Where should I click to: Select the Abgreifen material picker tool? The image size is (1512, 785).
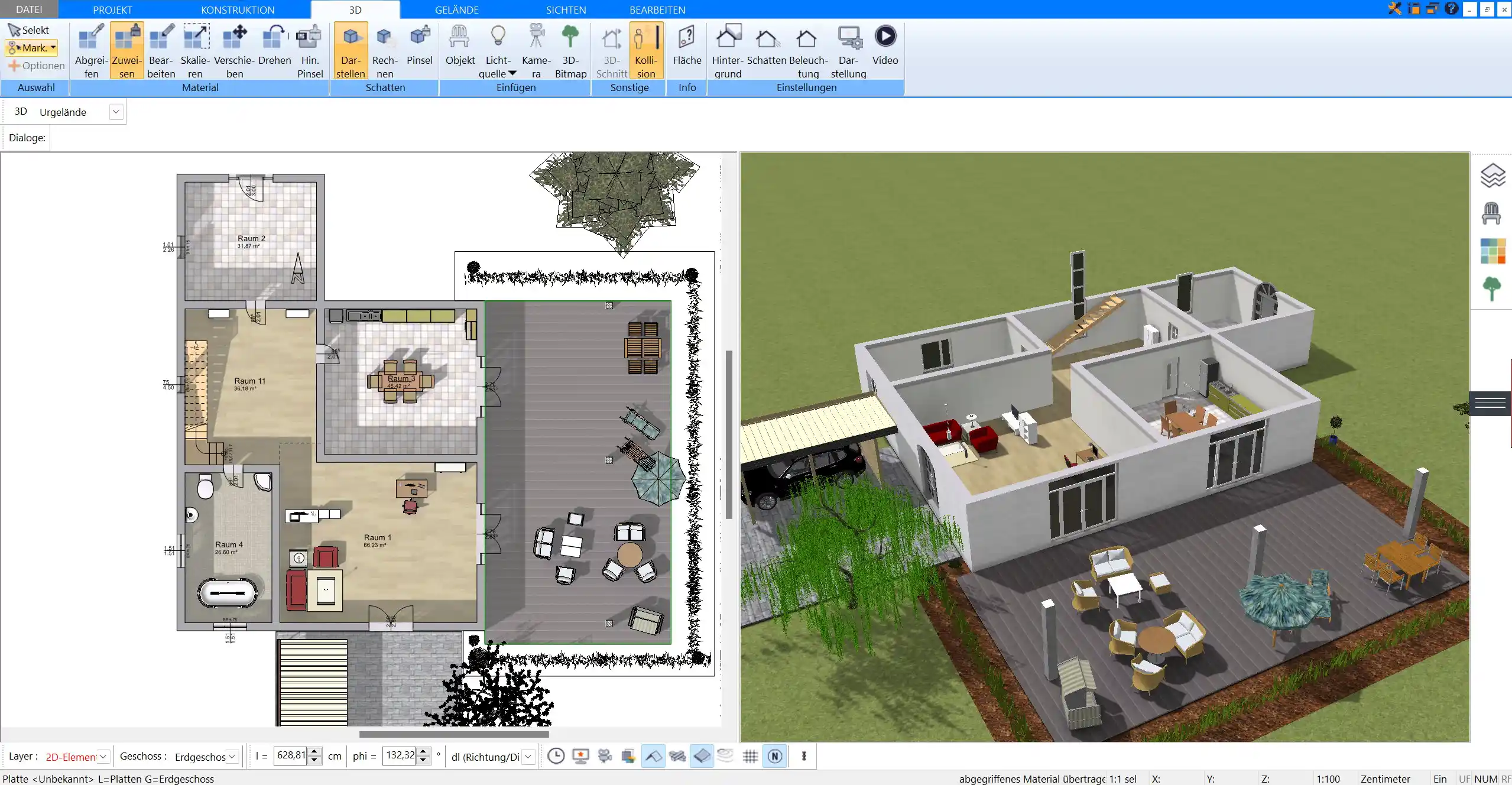[x=91, y=51]
